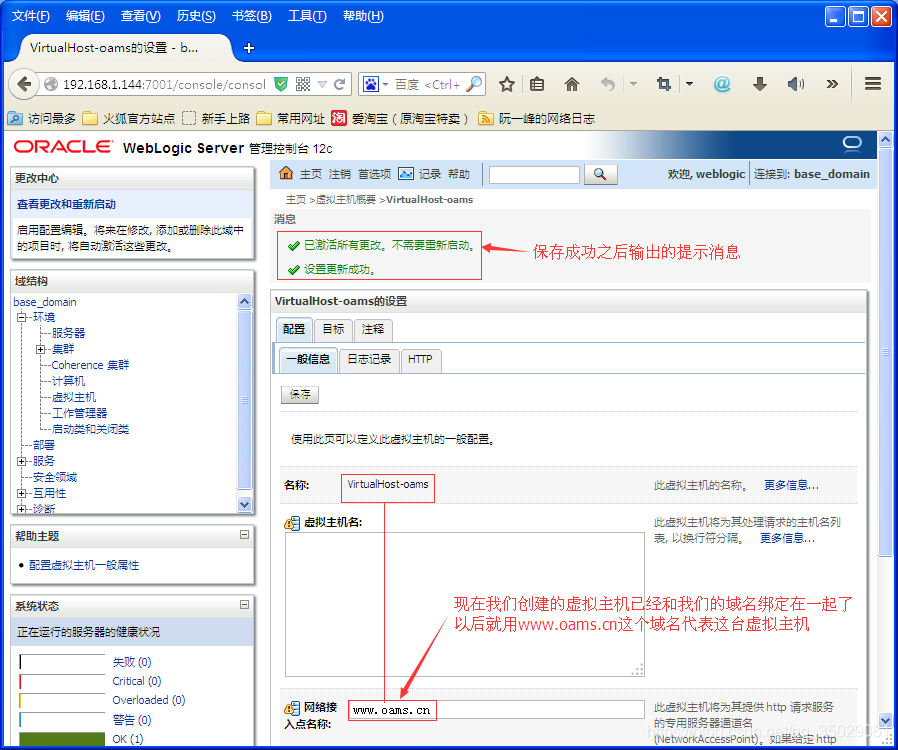Click the record 记录 icon
Image resolution: width=898 pixels, height=750 pixels.
pyautogui.click(x=406, y=173)
